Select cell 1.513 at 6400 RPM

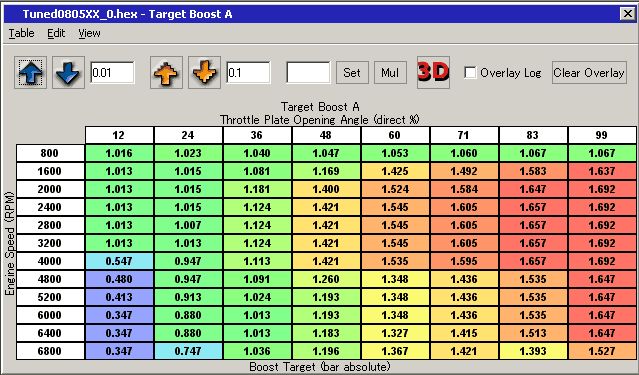533,333
